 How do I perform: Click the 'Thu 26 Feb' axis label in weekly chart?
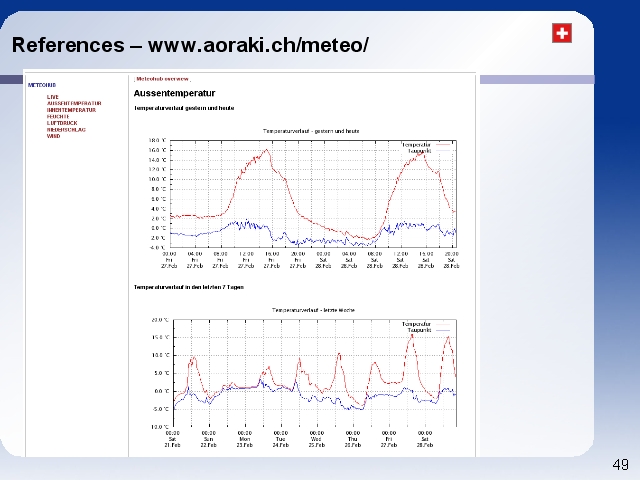click(353, 439)
